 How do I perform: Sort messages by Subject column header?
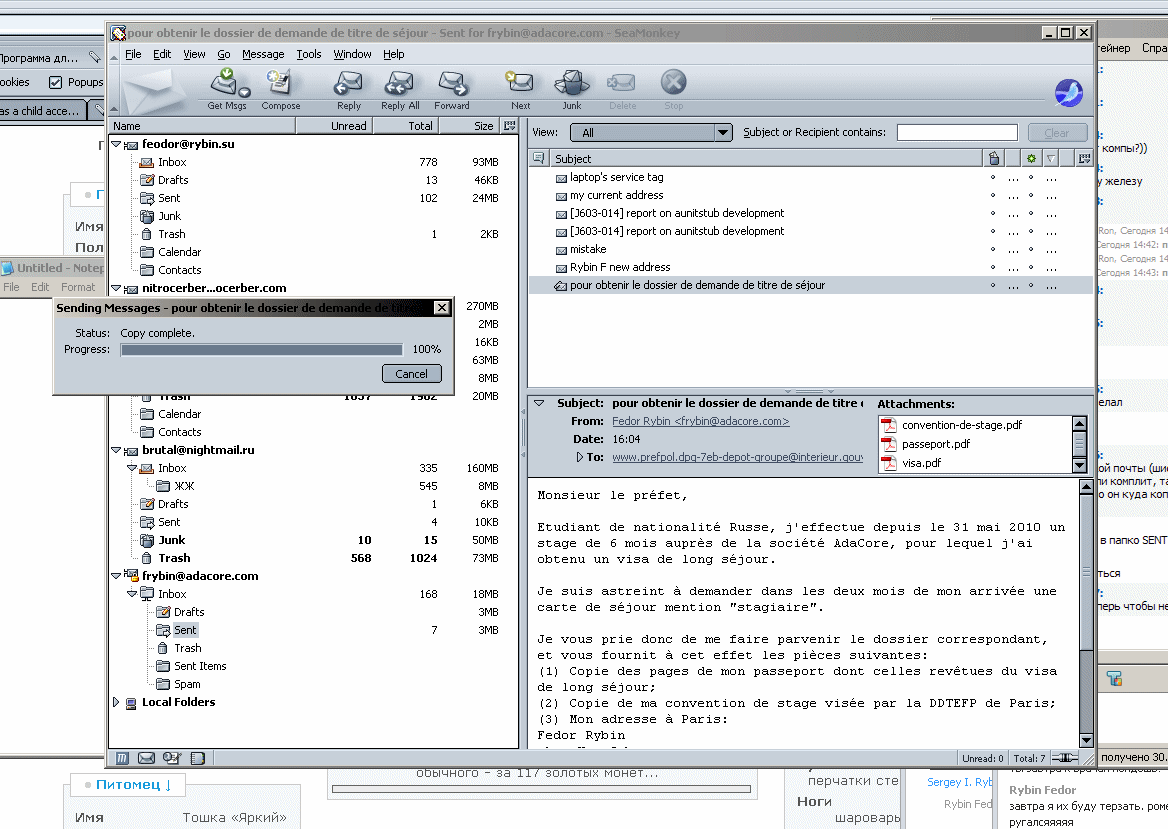pos(766,158)
